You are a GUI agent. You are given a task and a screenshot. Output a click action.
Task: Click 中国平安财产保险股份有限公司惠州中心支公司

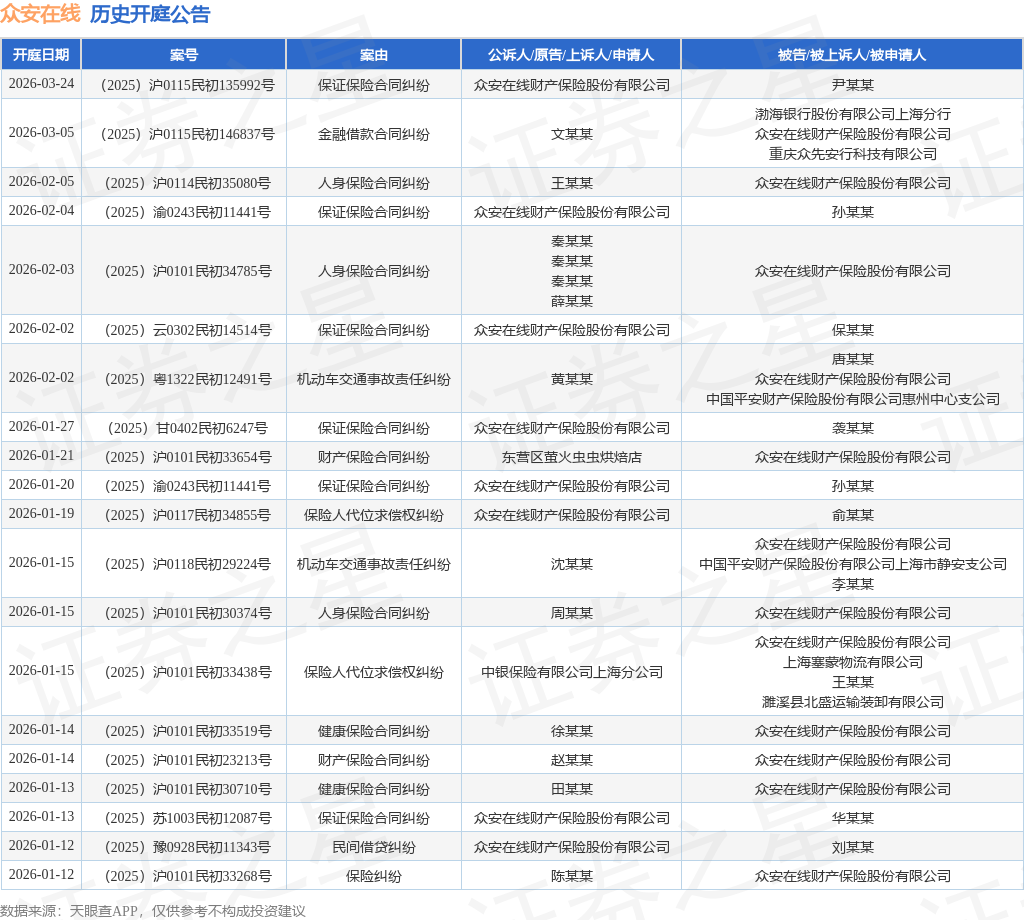click(852, 399)
